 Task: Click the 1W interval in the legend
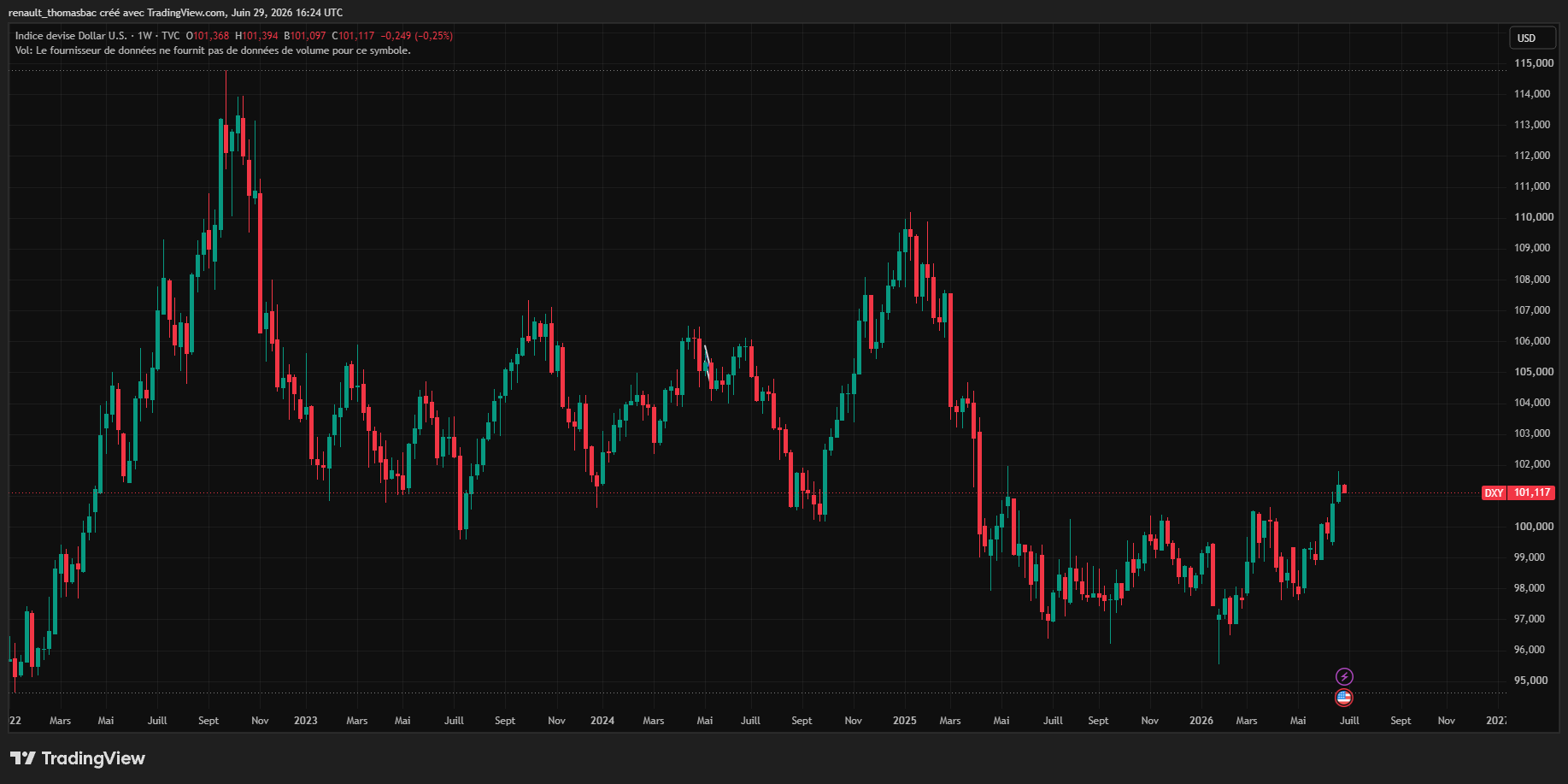click(x=144, y=36)
